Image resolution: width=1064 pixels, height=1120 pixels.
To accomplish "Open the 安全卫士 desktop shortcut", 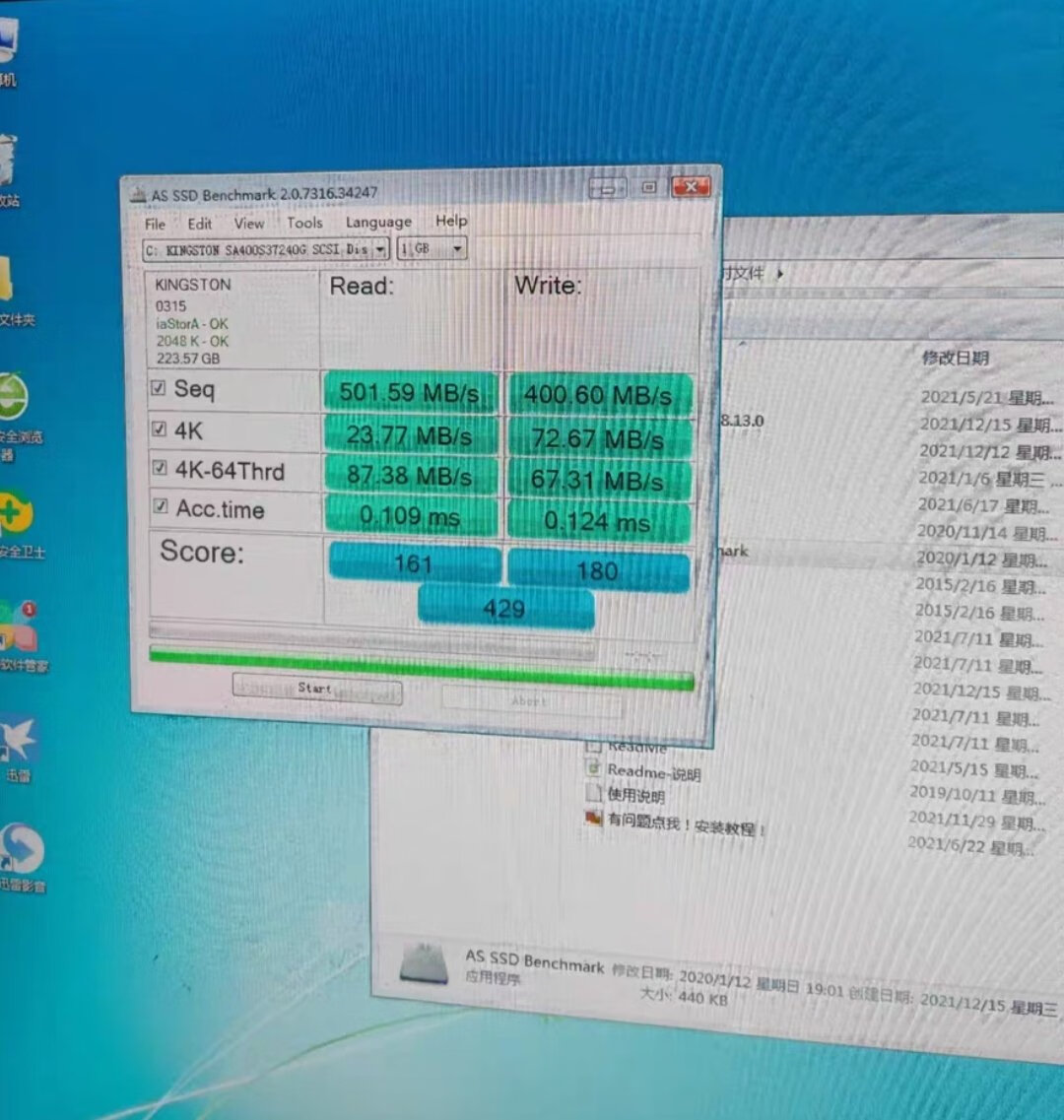I will click(15, 513).
